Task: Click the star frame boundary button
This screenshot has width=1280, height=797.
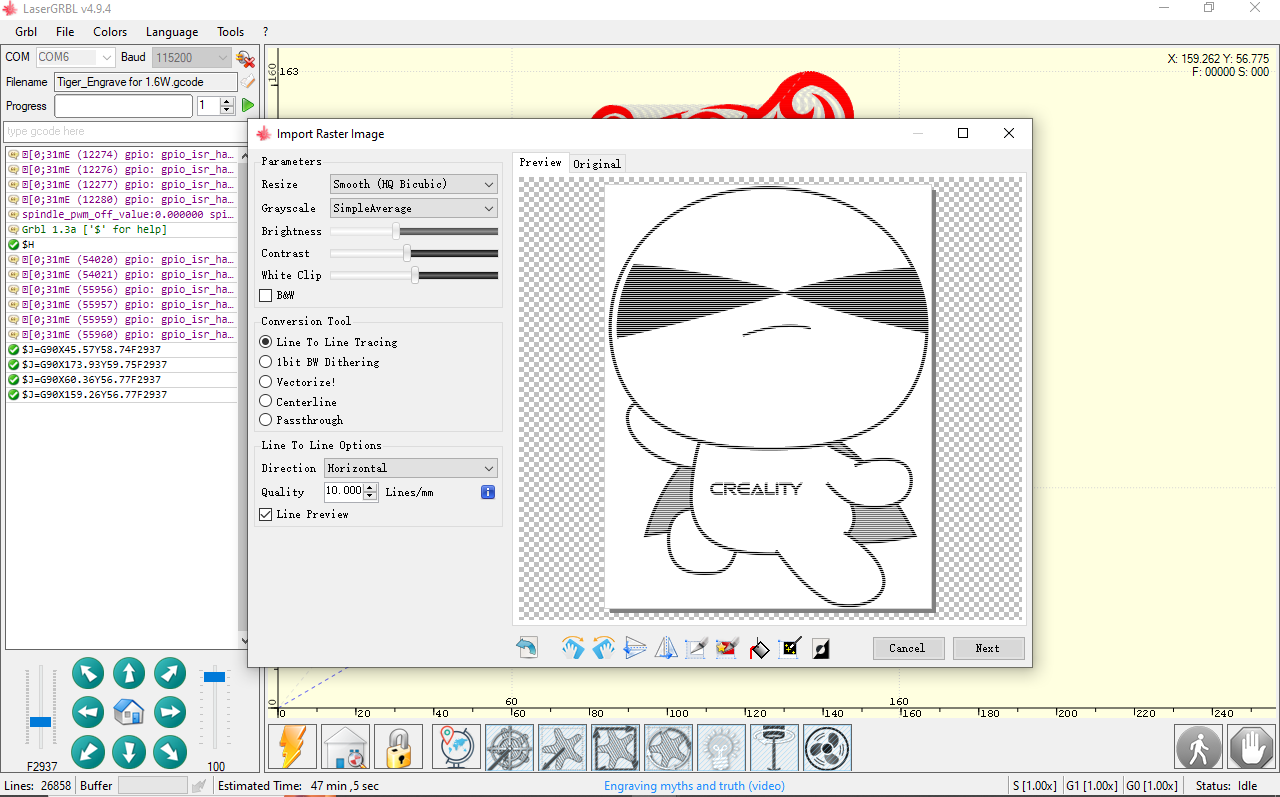Action: (x=615, y=747)
